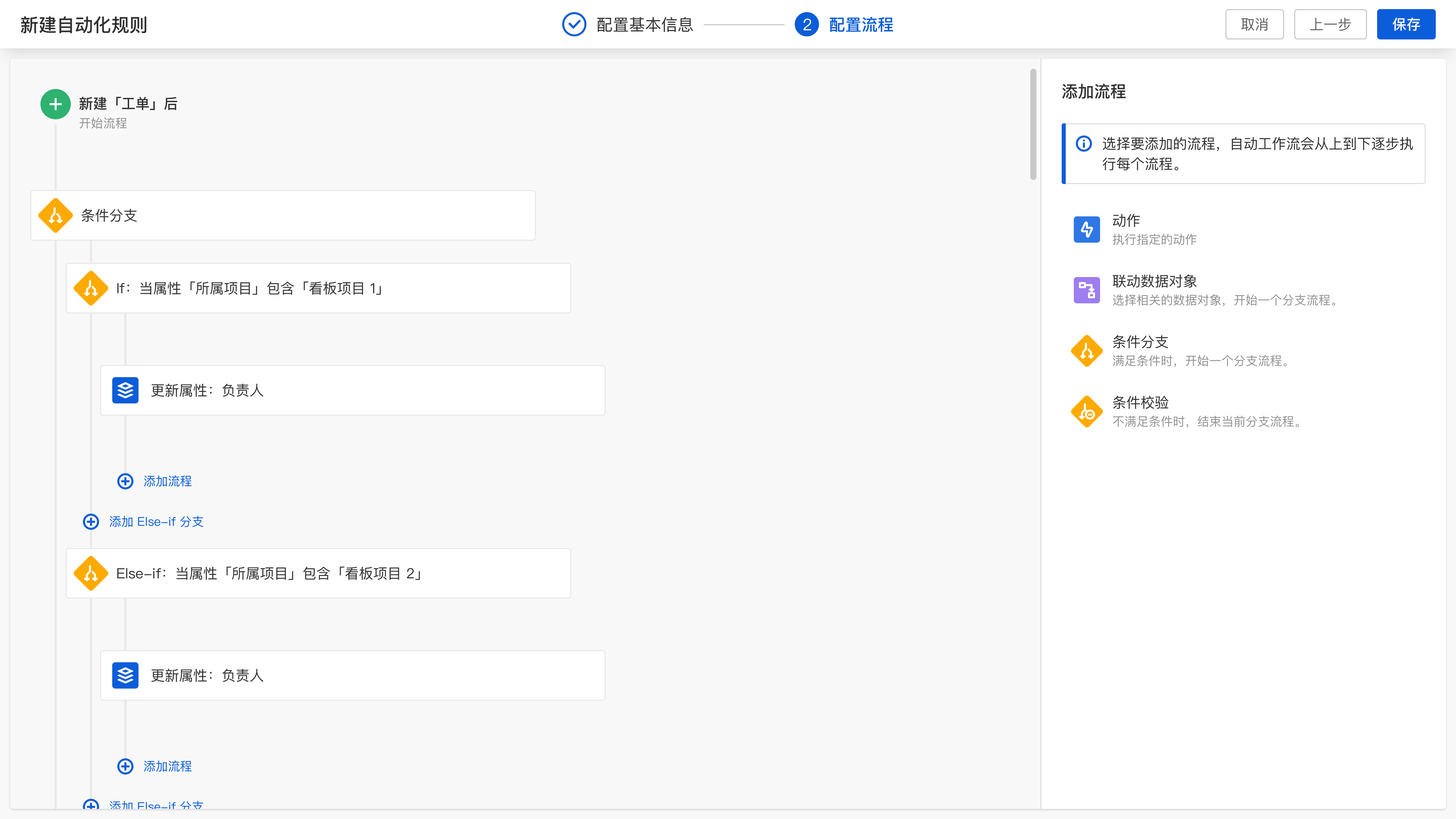Save the rule with the 保存 button

click(x=1406, y=24)
